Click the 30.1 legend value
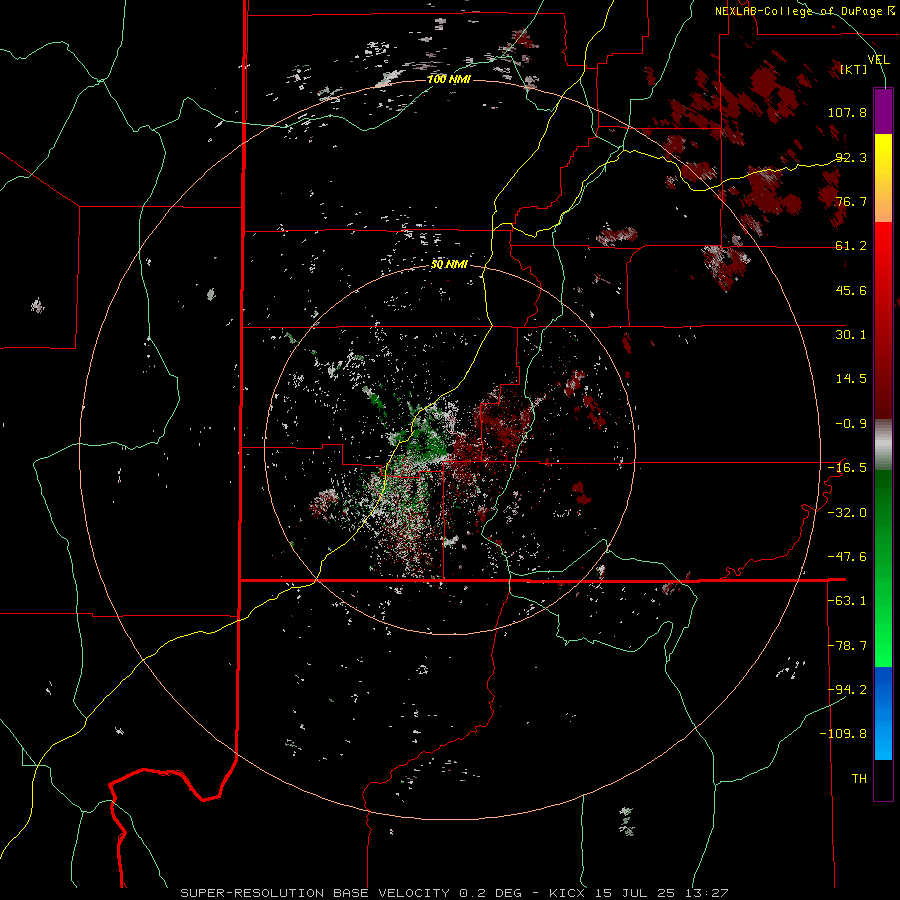The width and height of the screenshot is (900, 900). (851, 335)
